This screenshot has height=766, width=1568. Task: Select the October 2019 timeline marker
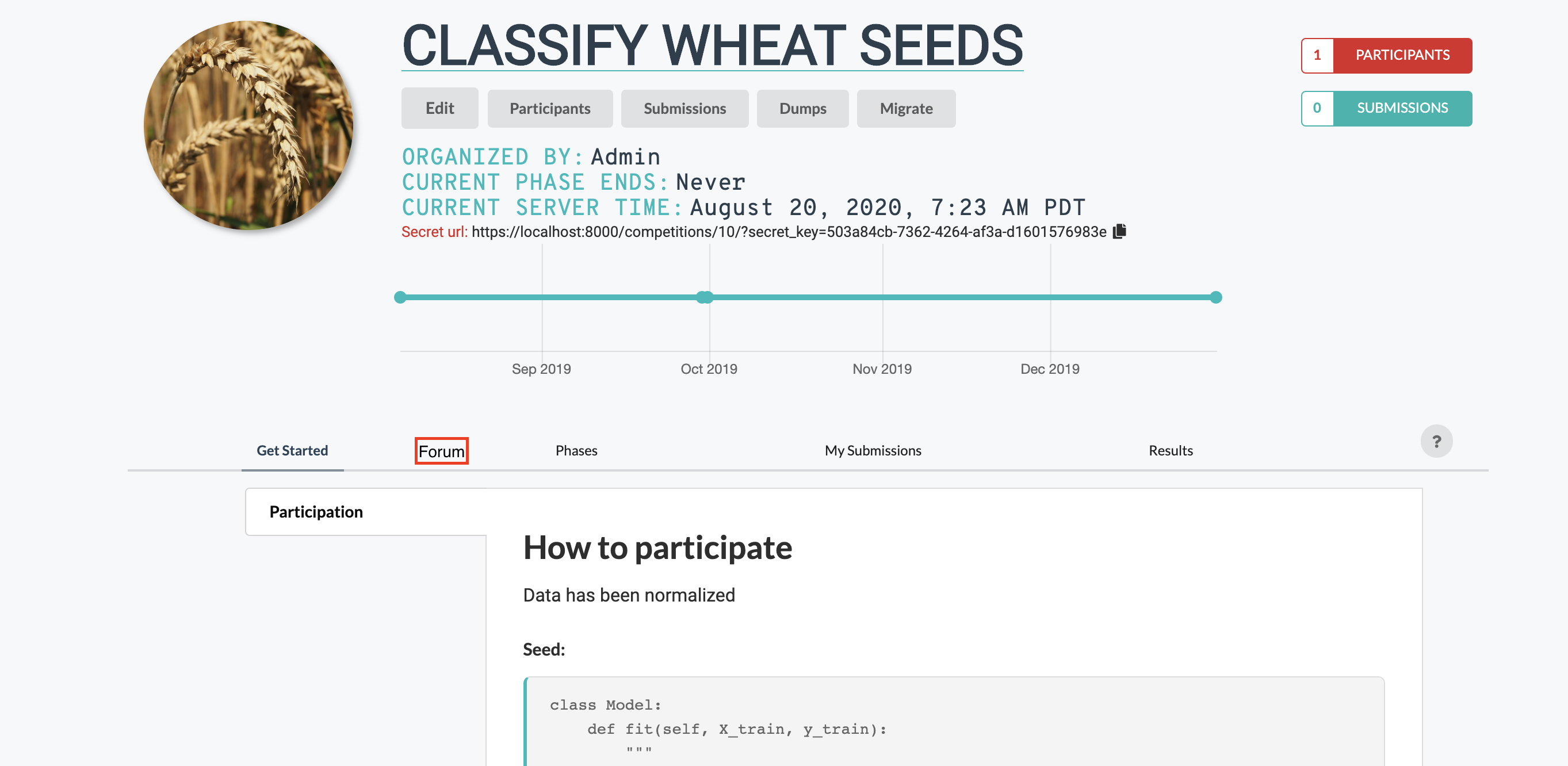[705, 297]
